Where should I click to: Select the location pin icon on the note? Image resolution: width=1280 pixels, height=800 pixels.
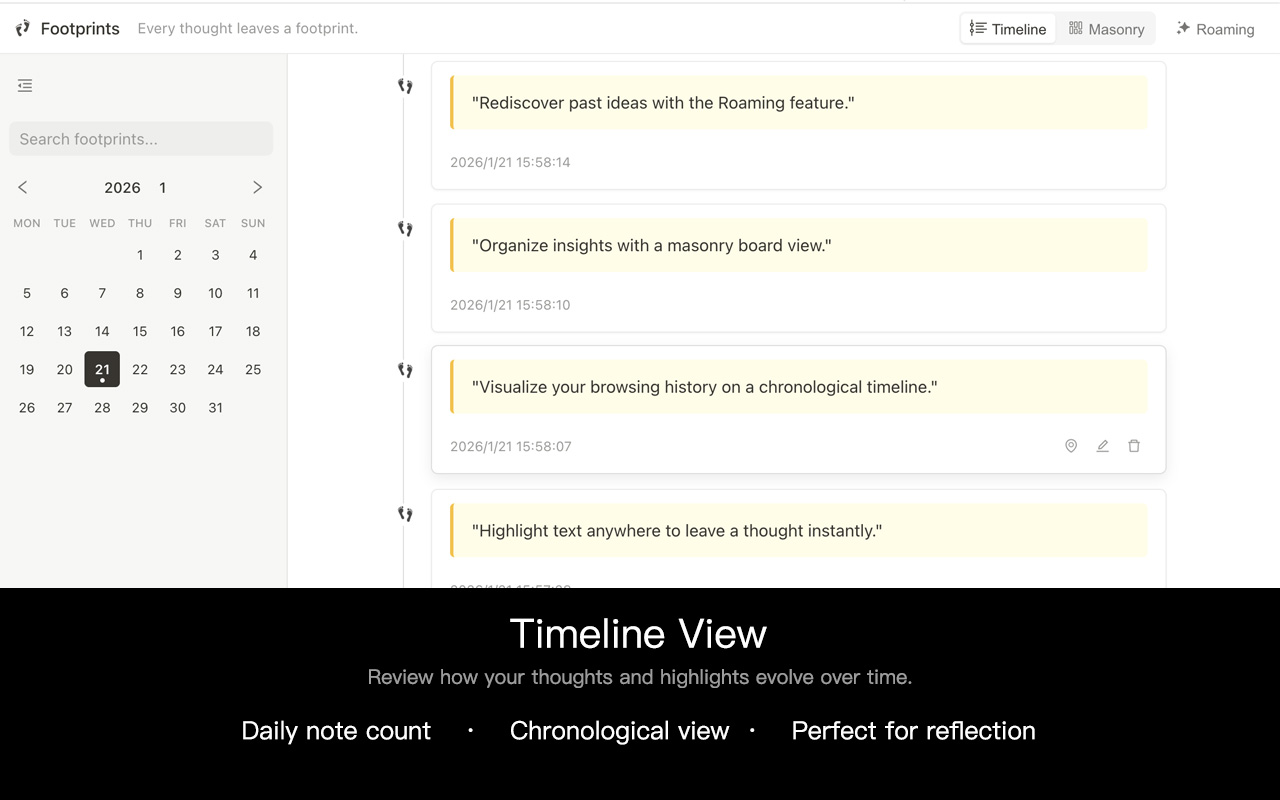point(1071,446)
